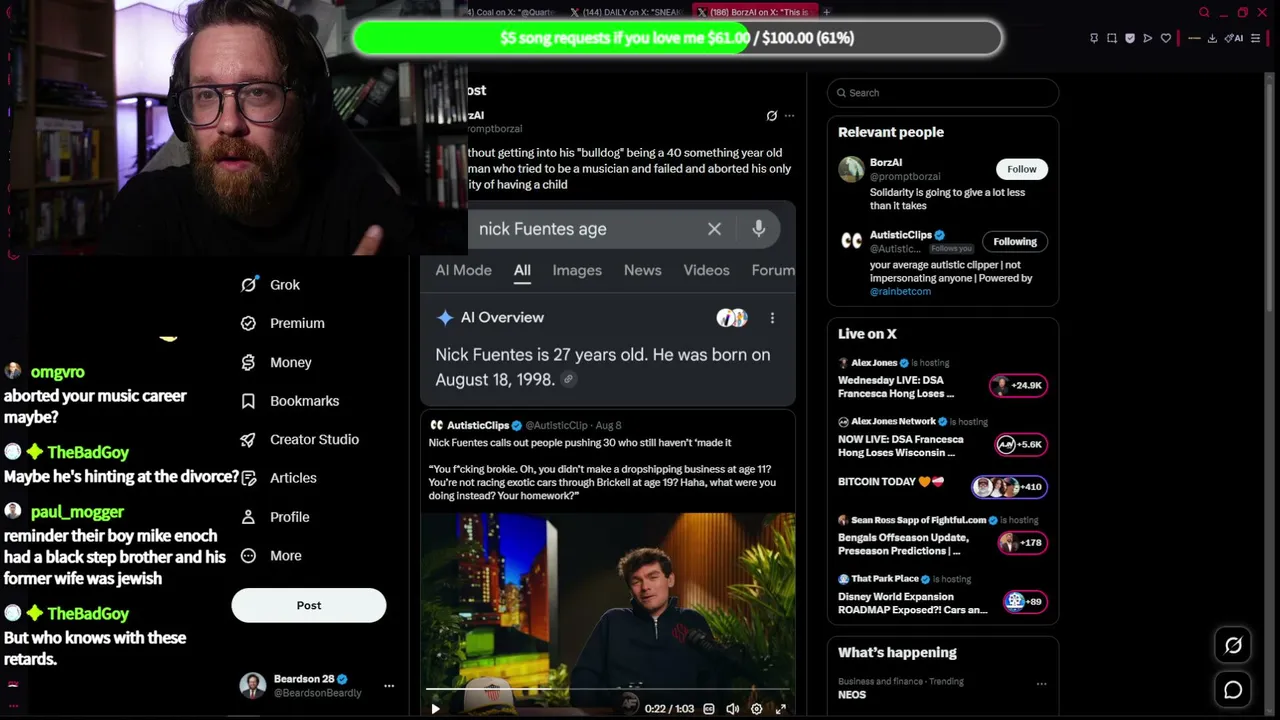
Task: Open the Beardson 28 account avatar
Action: (x=253, y=685)
